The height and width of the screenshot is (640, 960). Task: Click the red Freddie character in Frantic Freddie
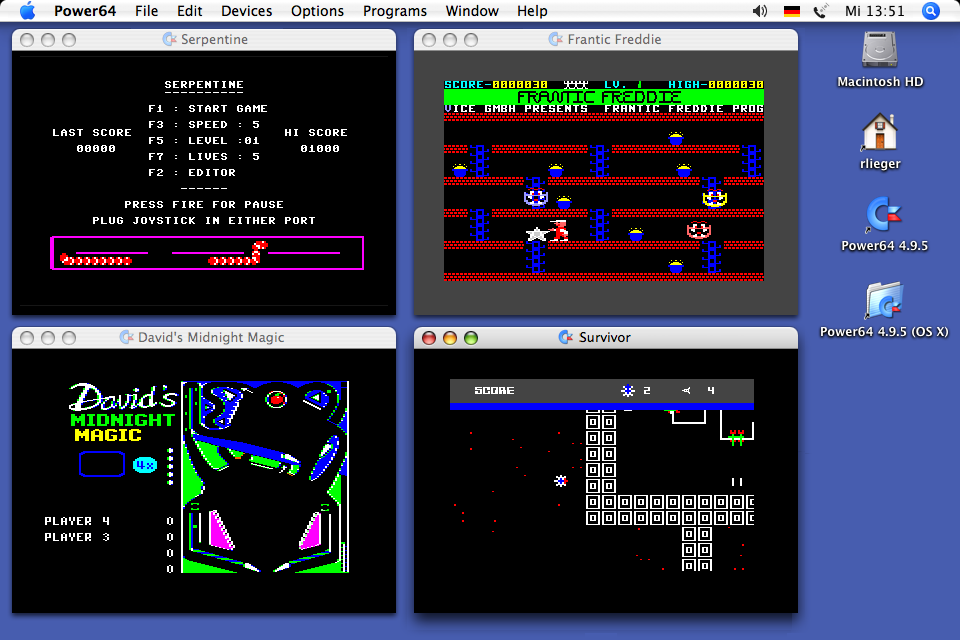[x=560, y=230]
